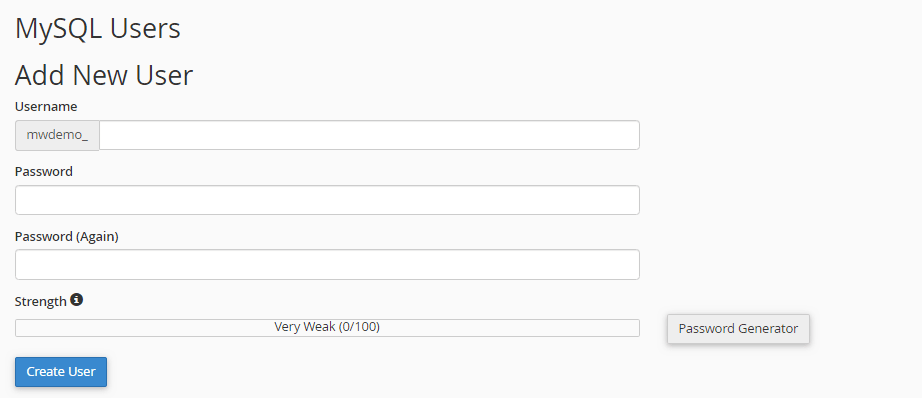Click the Strength info icon
922x416 pixels.
(76, 300)
